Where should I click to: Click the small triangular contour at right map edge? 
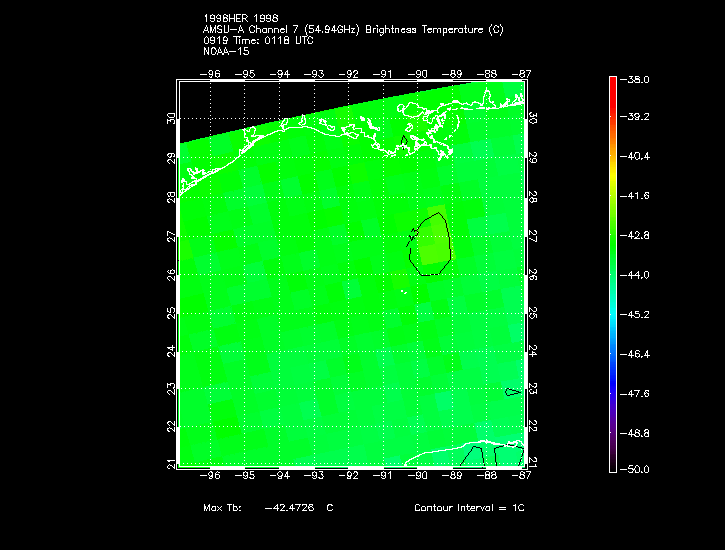(x=512, y=392)
